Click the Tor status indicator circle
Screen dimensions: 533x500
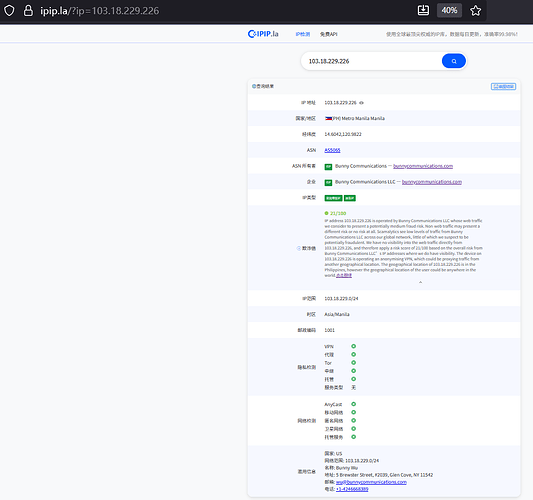(354, 363)
